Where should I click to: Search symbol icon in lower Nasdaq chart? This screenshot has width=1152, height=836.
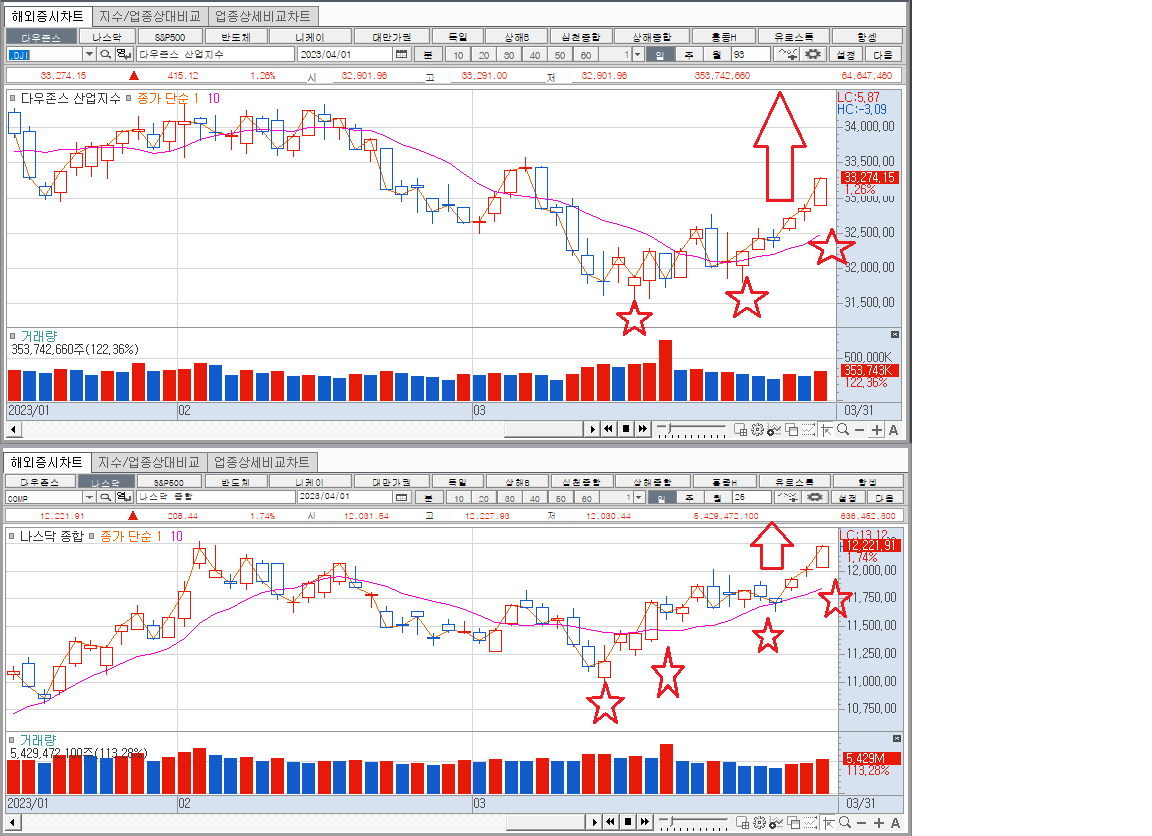coord(106,497)
